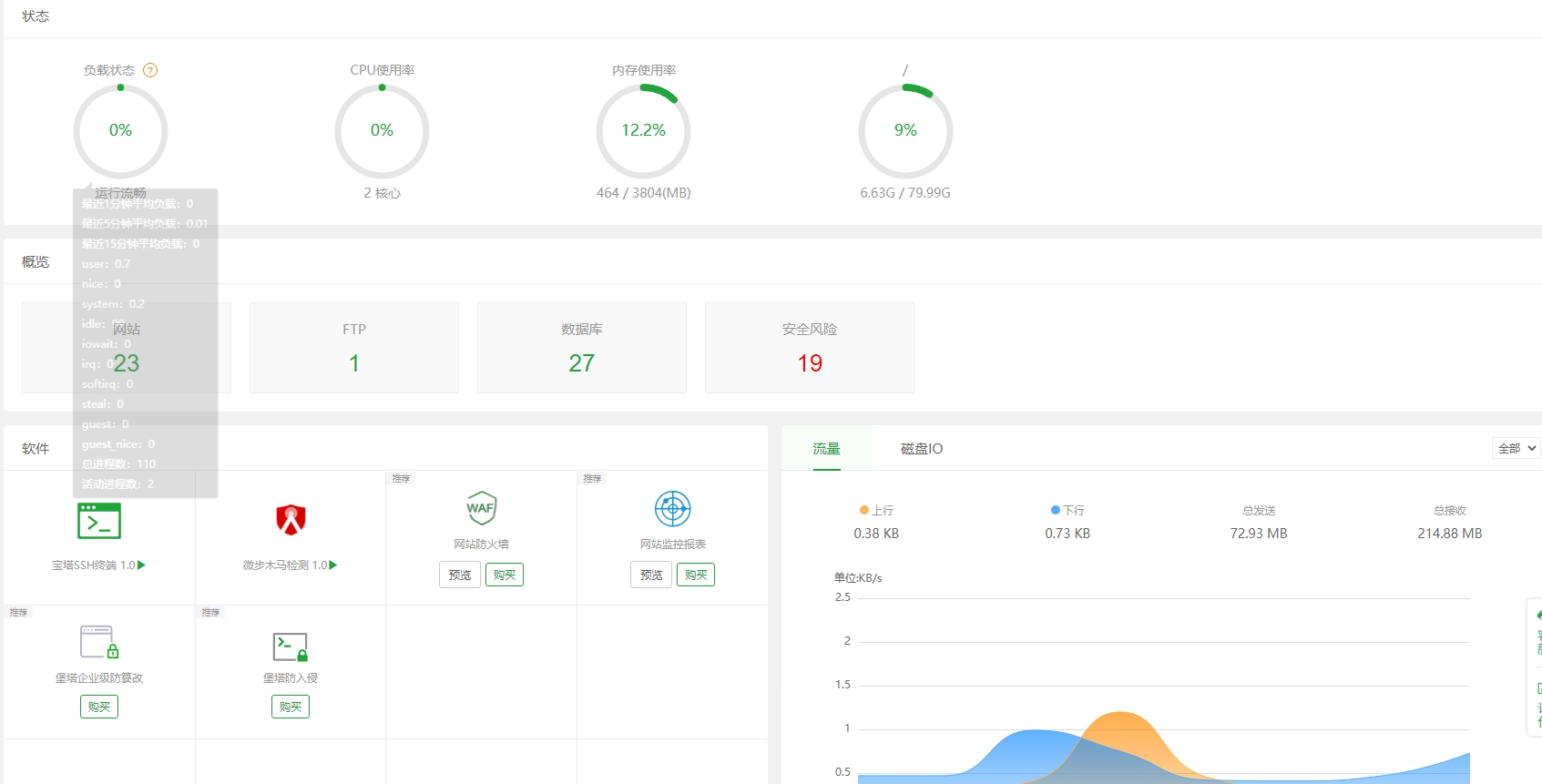This screenshot has height=784, width=1542.
Task: Click the load status help question icon
Action: click(x=150, y=70)
